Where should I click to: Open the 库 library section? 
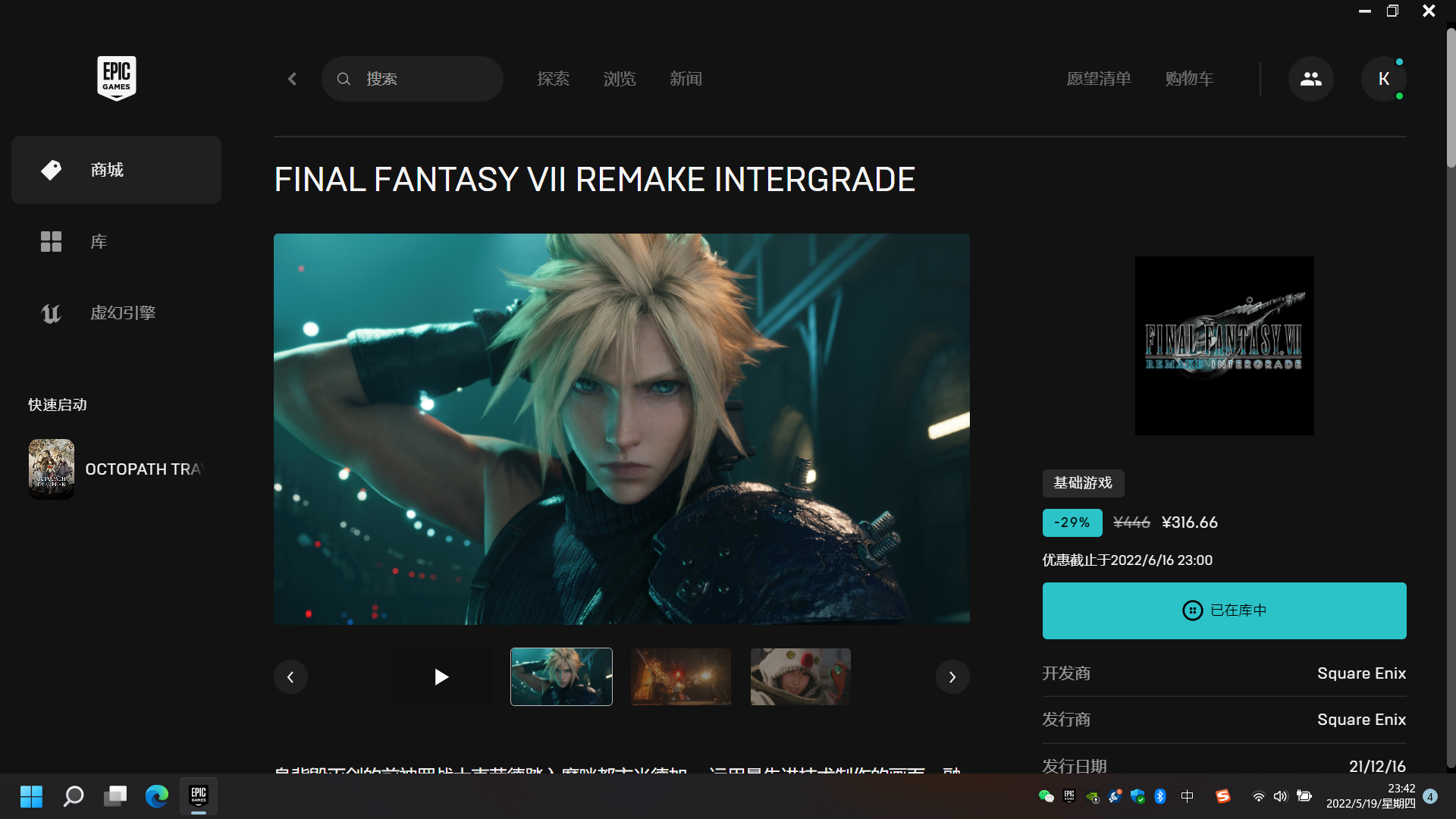click(x=116, y=242)
